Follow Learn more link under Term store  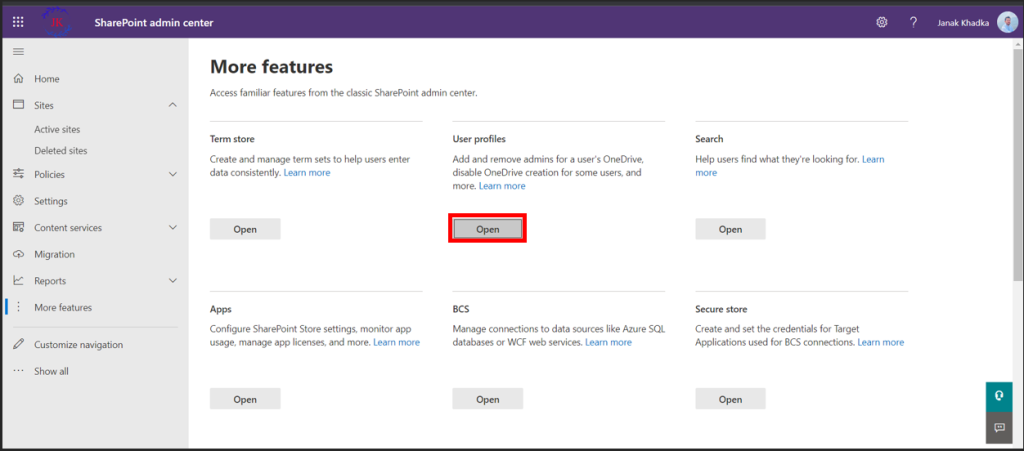(x=307, y=173)
